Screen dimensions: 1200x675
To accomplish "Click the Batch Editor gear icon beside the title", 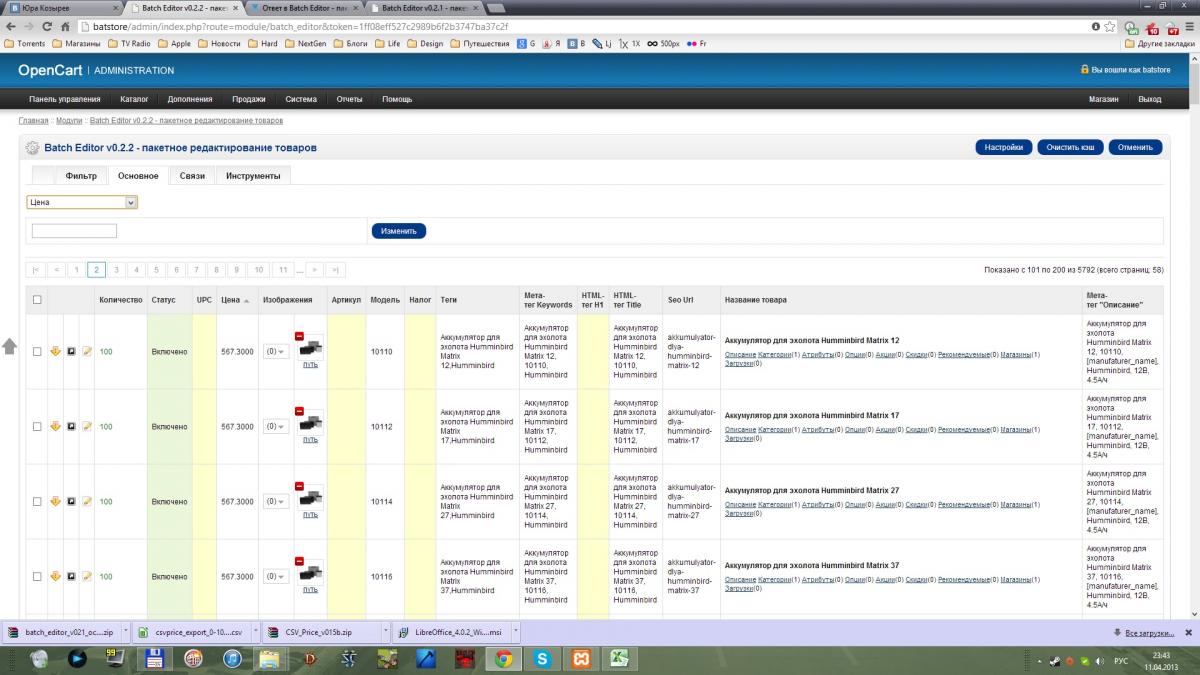I will 32,148.
